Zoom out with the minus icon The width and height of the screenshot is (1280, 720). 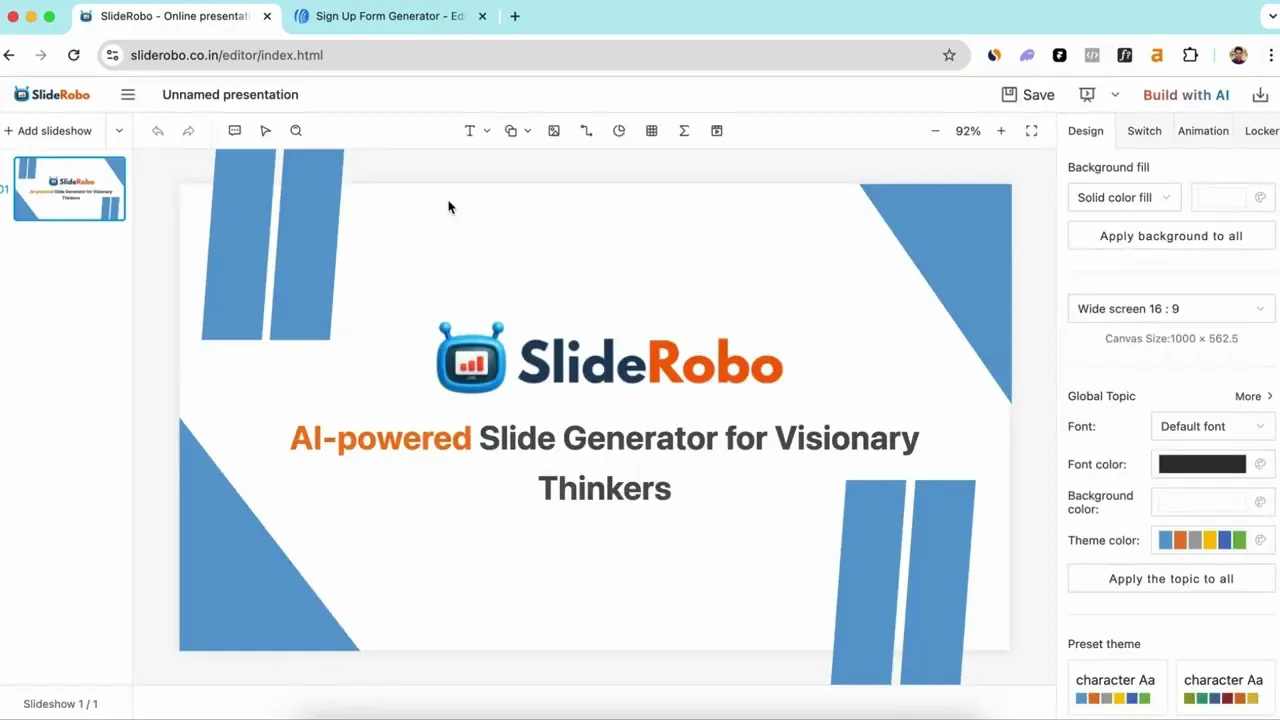(935, 131)
